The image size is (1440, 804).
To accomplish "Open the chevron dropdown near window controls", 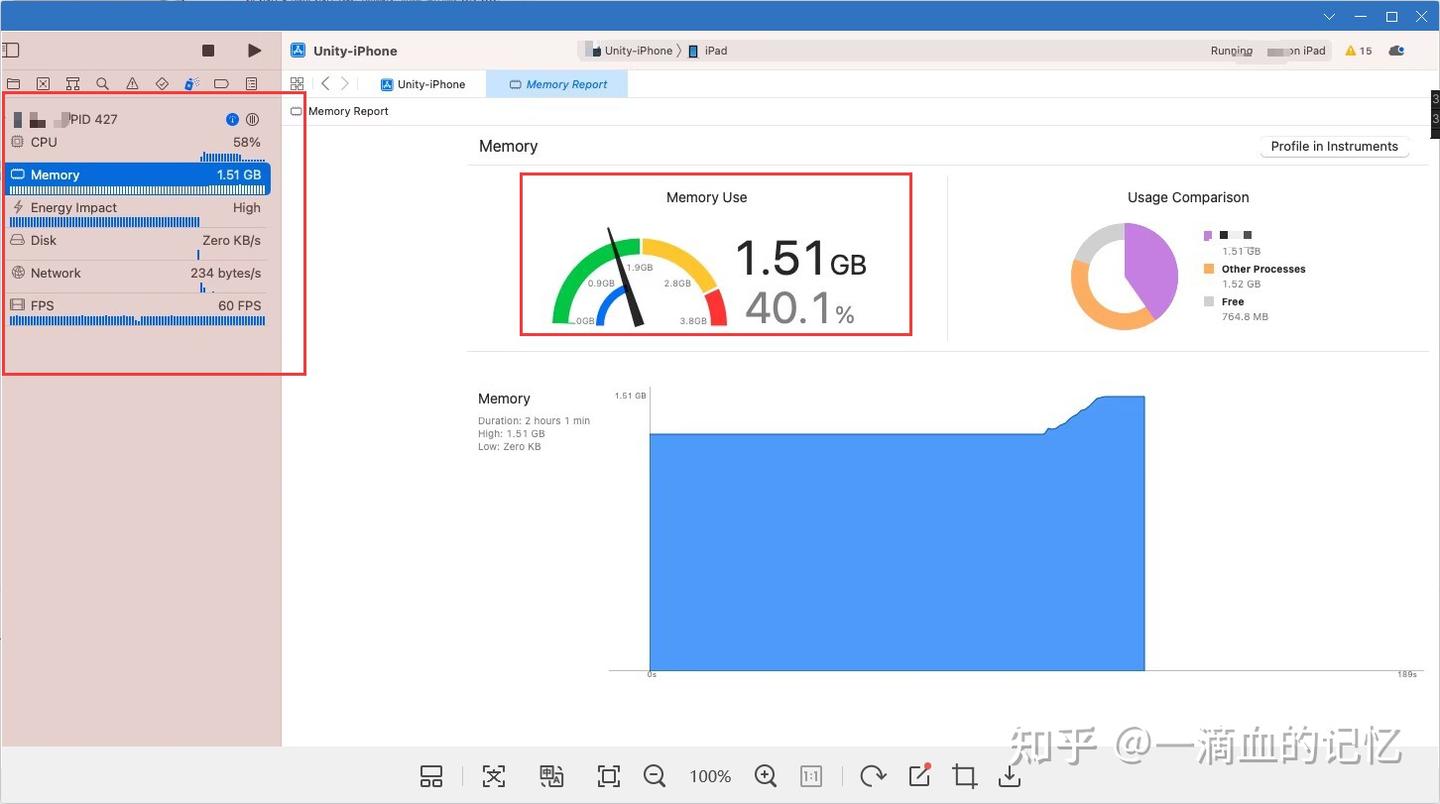I will click(1328, 16).
